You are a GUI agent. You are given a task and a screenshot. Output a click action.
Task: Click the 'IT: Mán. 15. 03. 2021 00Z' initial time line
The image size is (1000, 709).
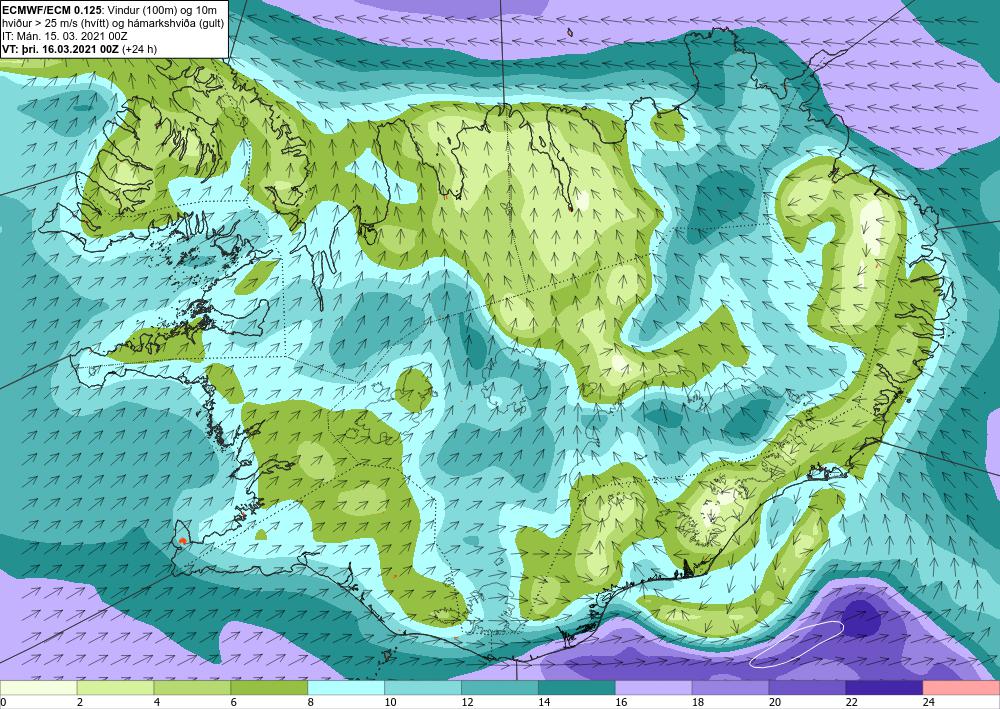[64, 36]
